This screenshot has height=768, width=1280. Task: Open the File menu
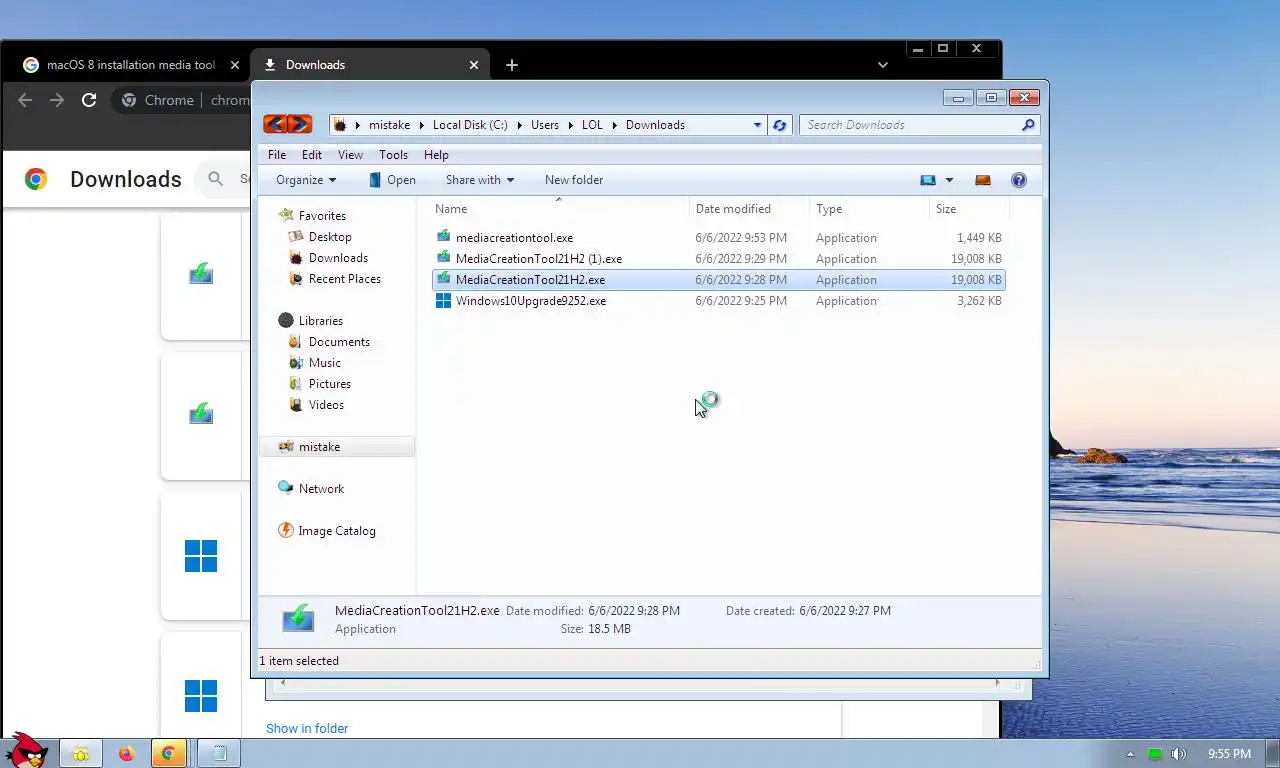point(277,155)
